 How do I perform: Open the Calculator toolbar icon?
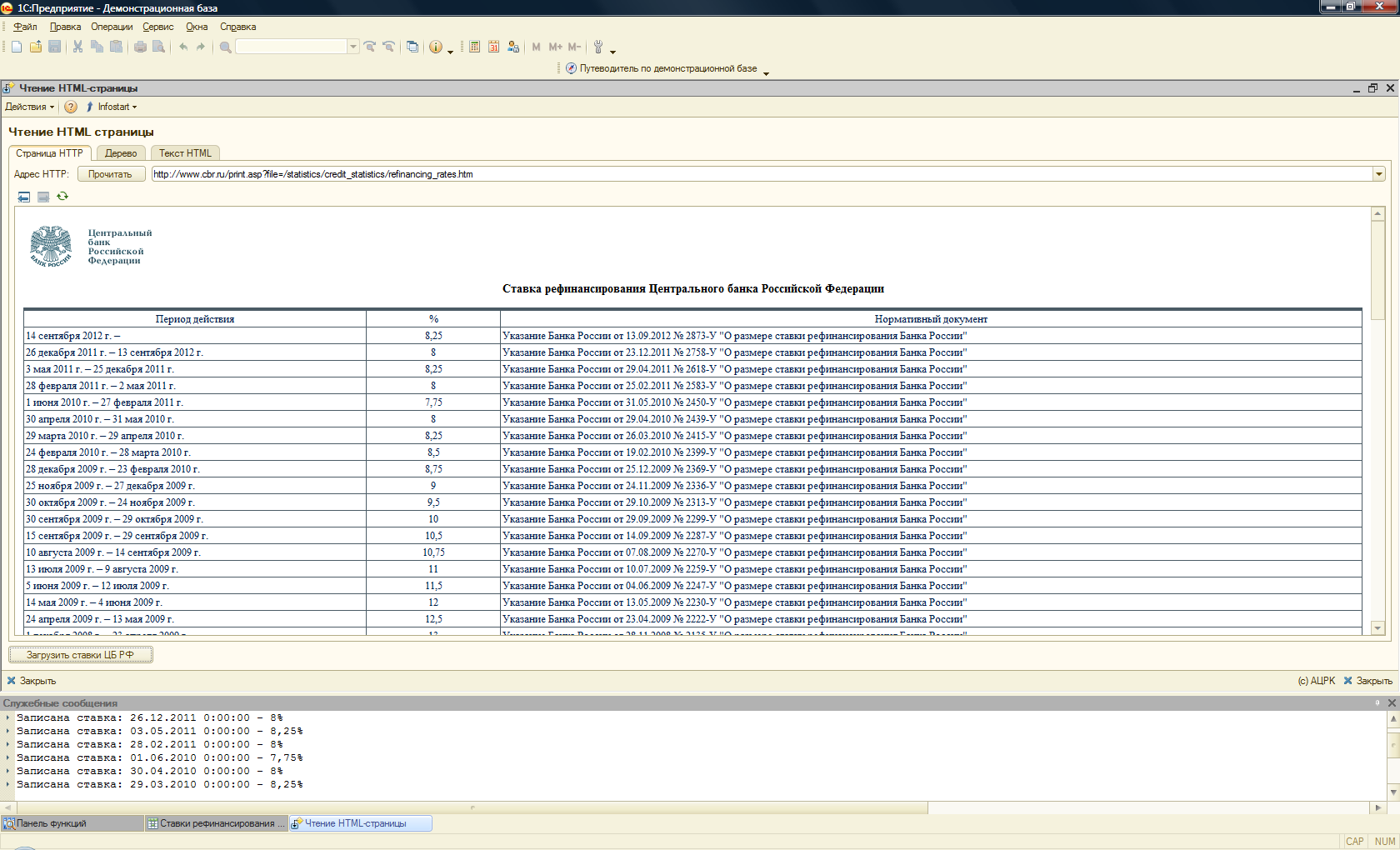[474, 47]
